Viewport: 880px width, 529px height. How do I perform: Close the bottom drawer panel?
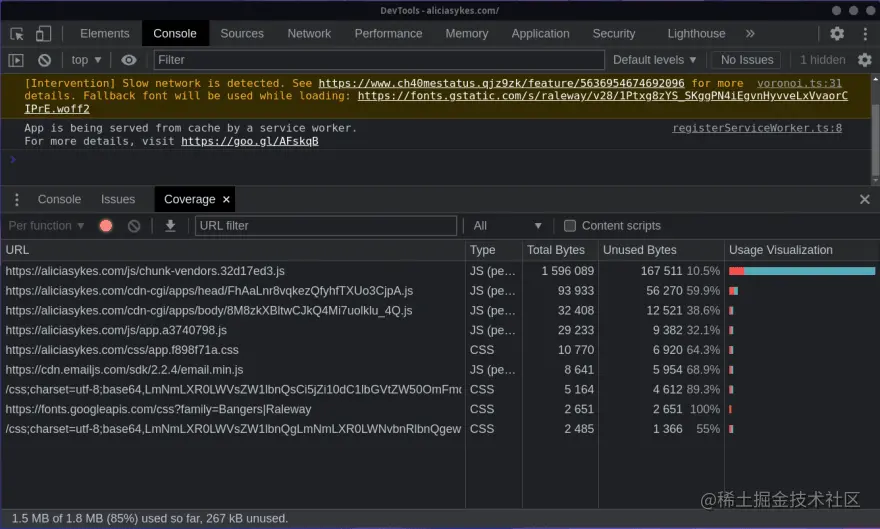865,199
